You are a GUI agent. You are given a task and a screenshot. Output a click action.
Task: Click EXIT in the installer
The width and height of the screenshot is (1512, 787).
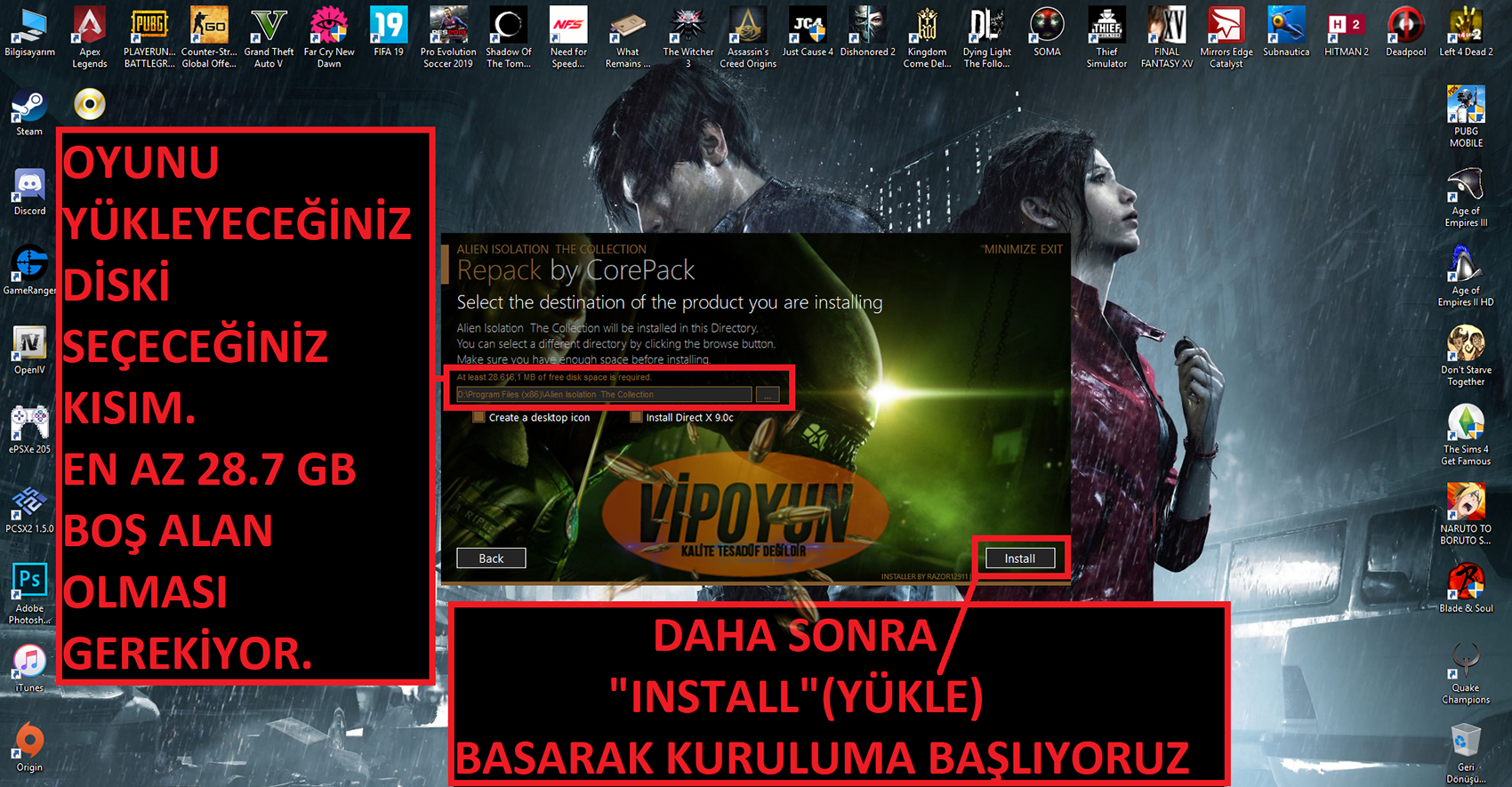(1051, 249)
